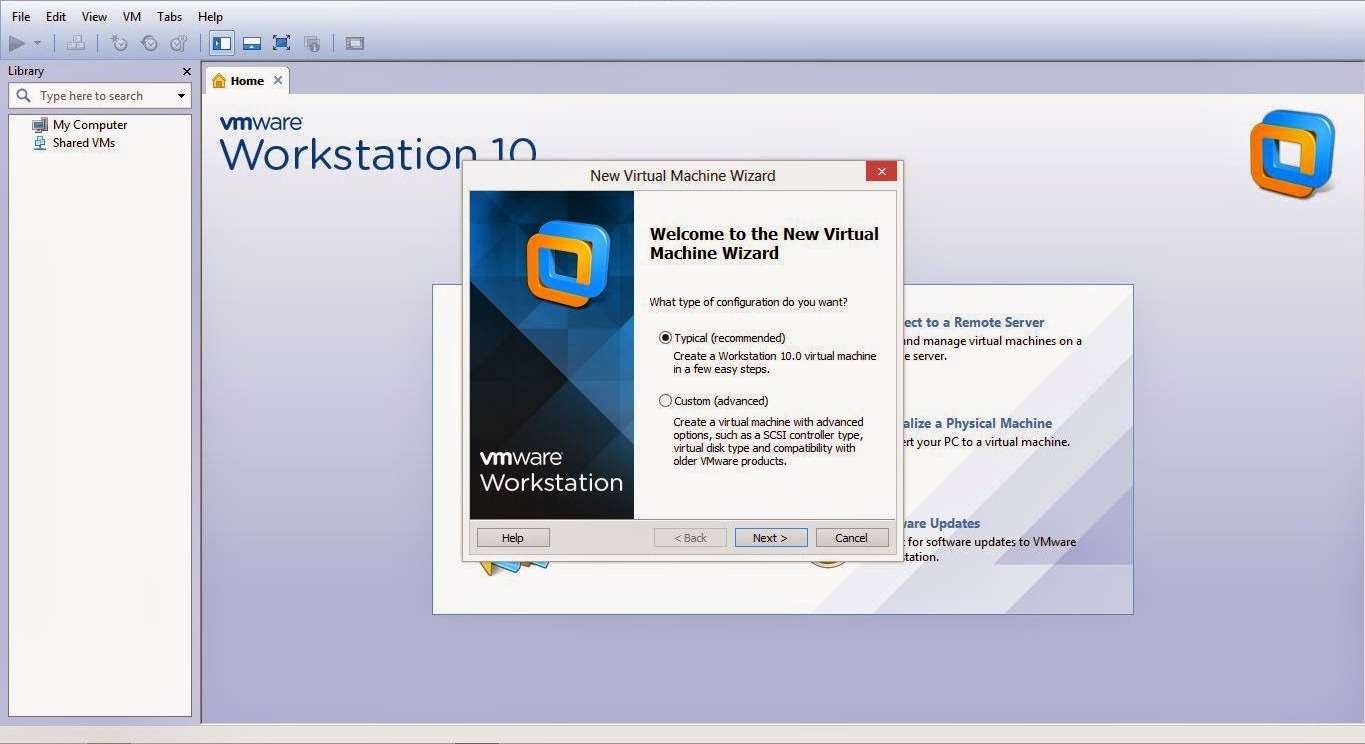Viewport: 1365px width, 744px height.
Task: Open the Snapshot Manager toolbar icon
Action: coord(179,43)
